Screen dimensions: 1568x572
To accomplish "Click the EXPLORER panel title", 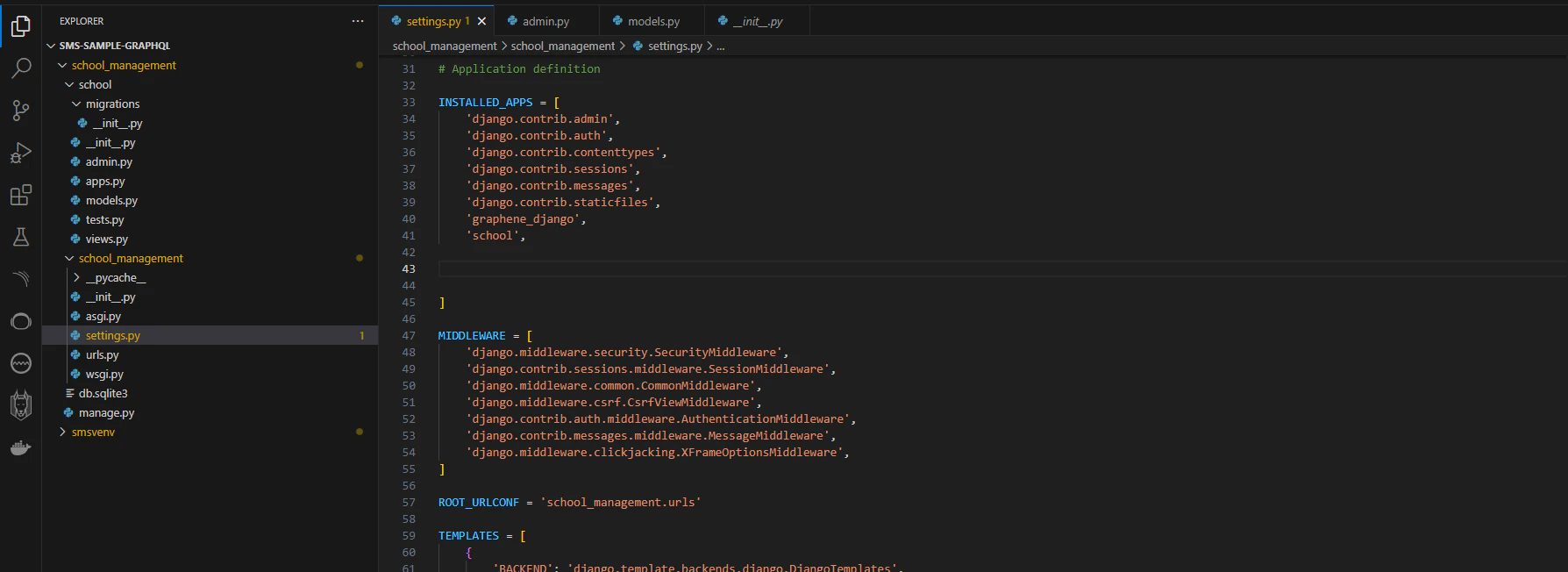I will coord(82,21).
